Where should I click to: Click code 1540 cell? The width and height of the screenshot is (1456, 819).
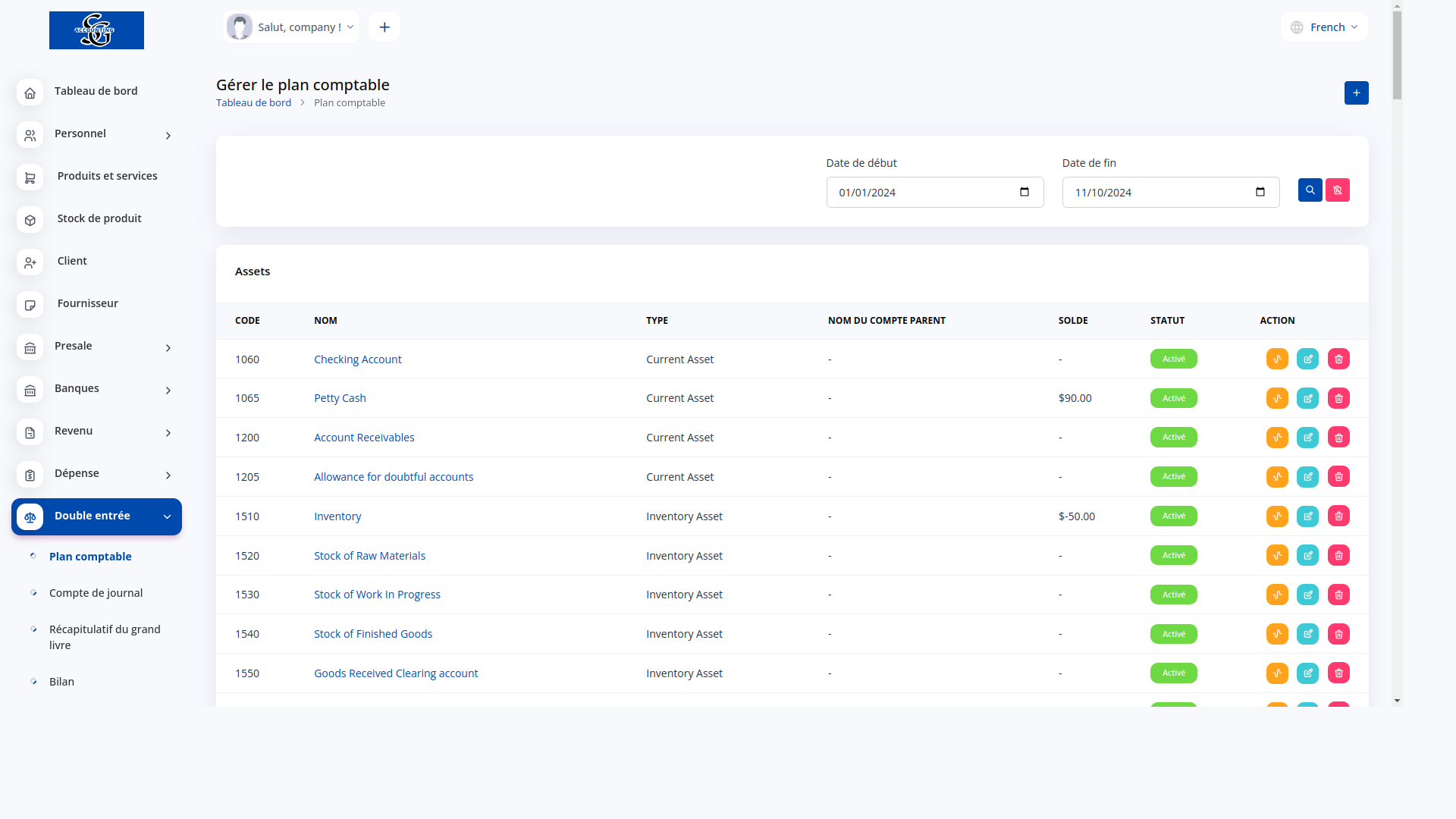[x=247, y=634]
